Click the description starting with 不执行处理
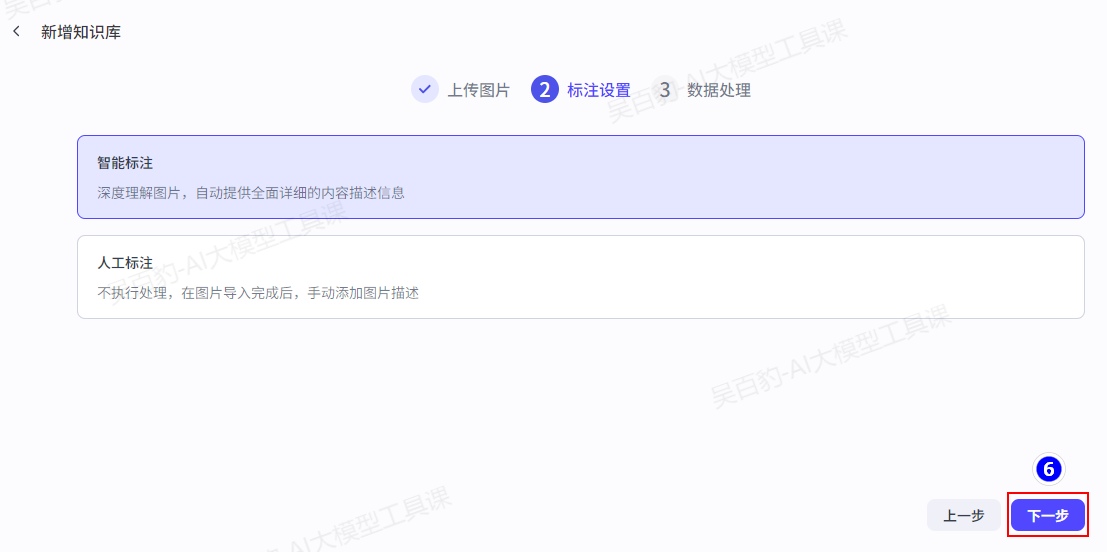This screenshot has height=552, width=1107. pyautogui.click(x=258, y=293)
